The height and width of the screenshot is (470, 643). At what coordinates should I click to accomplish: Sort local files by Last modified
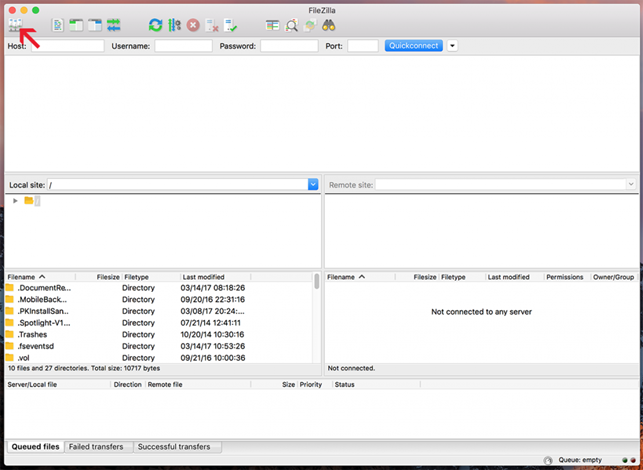point(215,277)
